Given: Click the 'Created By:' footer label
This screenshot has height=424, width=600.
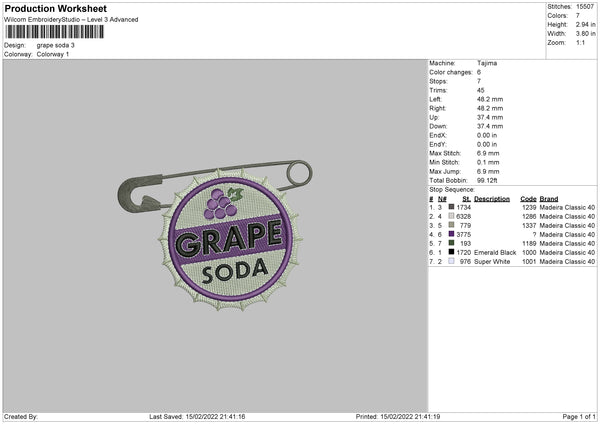Looking at the screenshot, I should pos(21,416).
